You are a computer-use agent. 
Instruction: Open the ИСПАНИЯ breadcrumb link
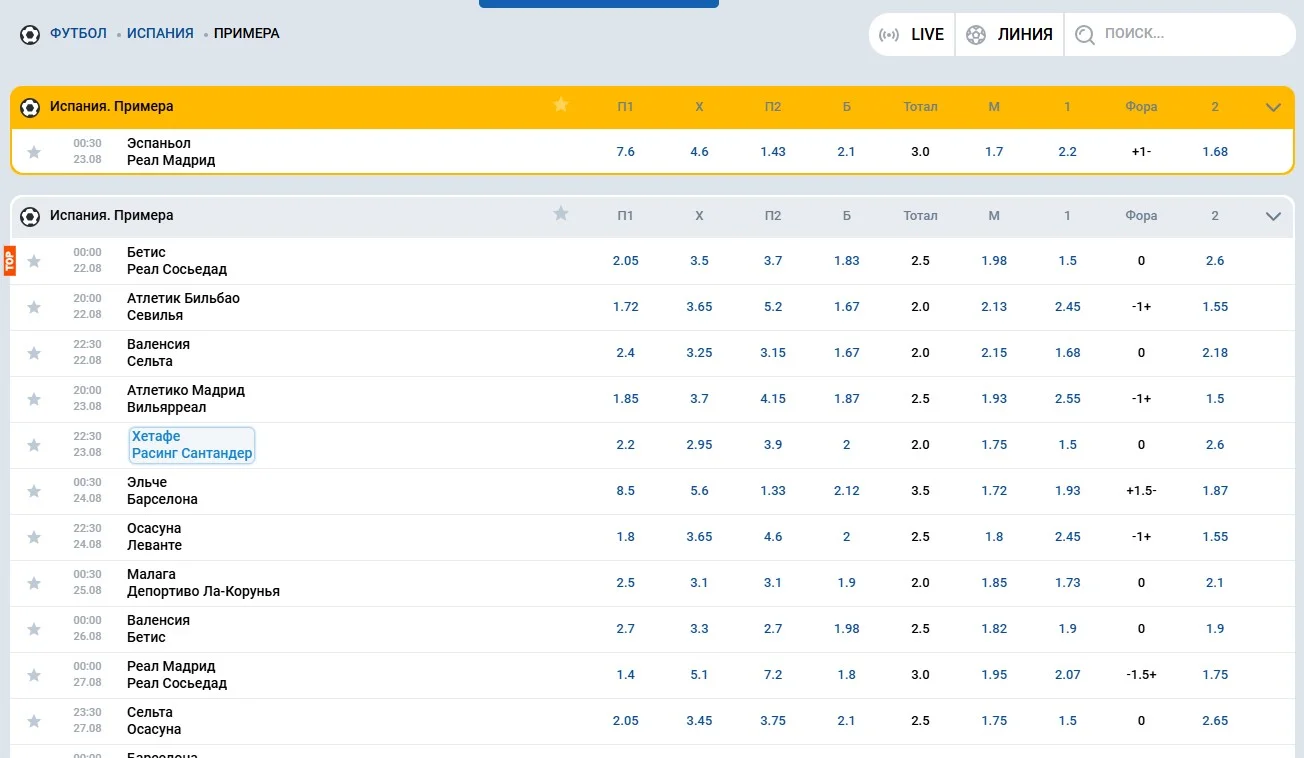click(x=160, y=34)
